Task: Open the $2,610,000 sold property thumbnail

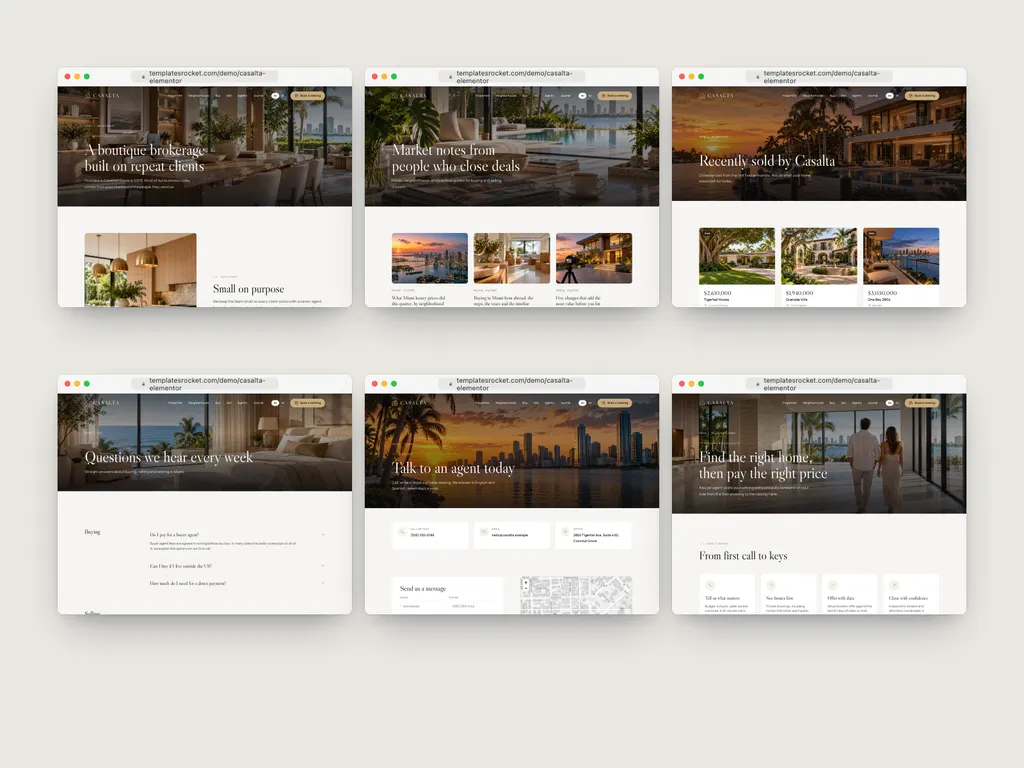Action: click(737, 255)
